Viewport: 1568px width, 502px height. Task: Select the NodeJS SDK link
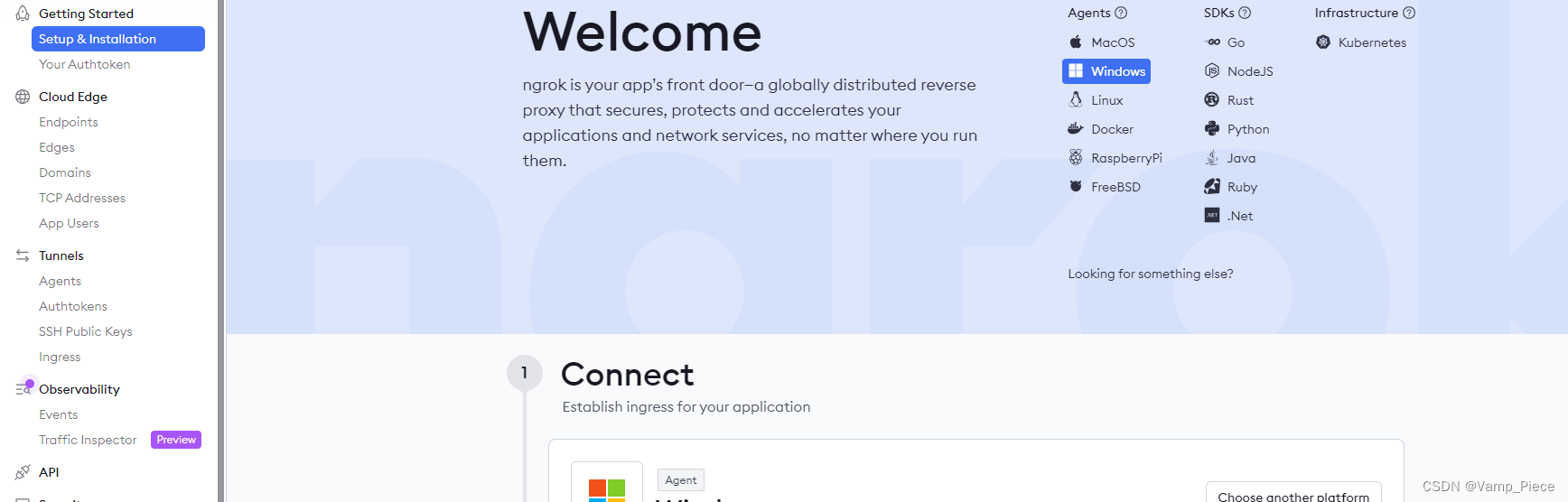(x=1250, y=71)
